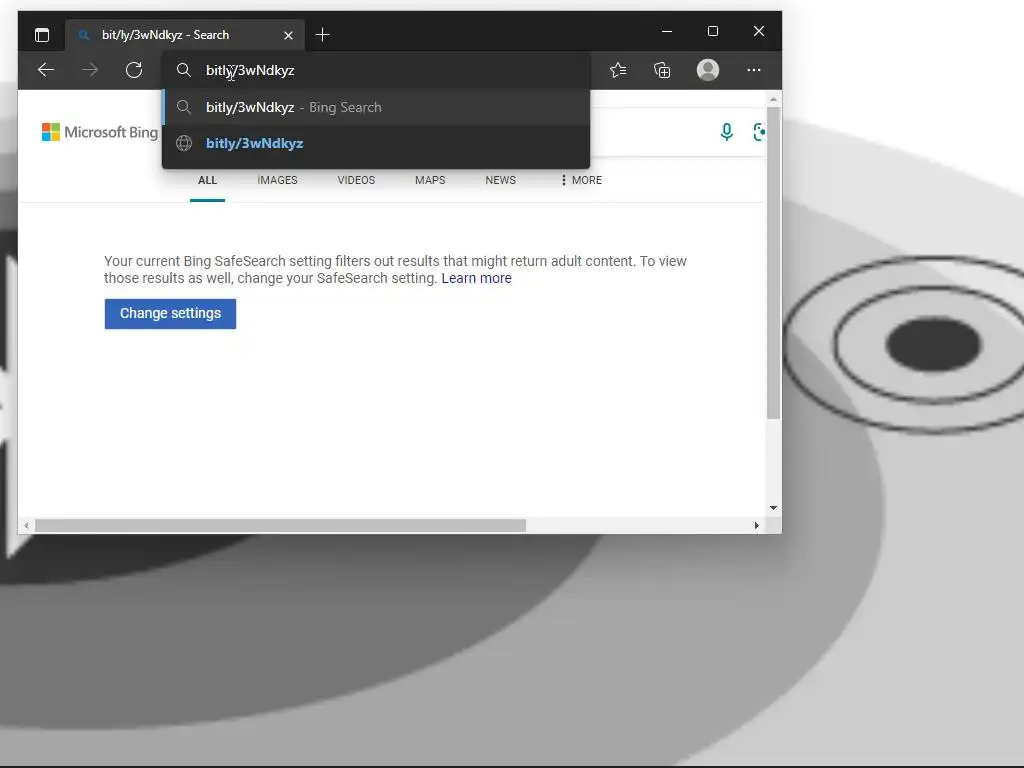Open the user profile avatar
Screen dimensions: 1024x768
click(x=708, y=70)
